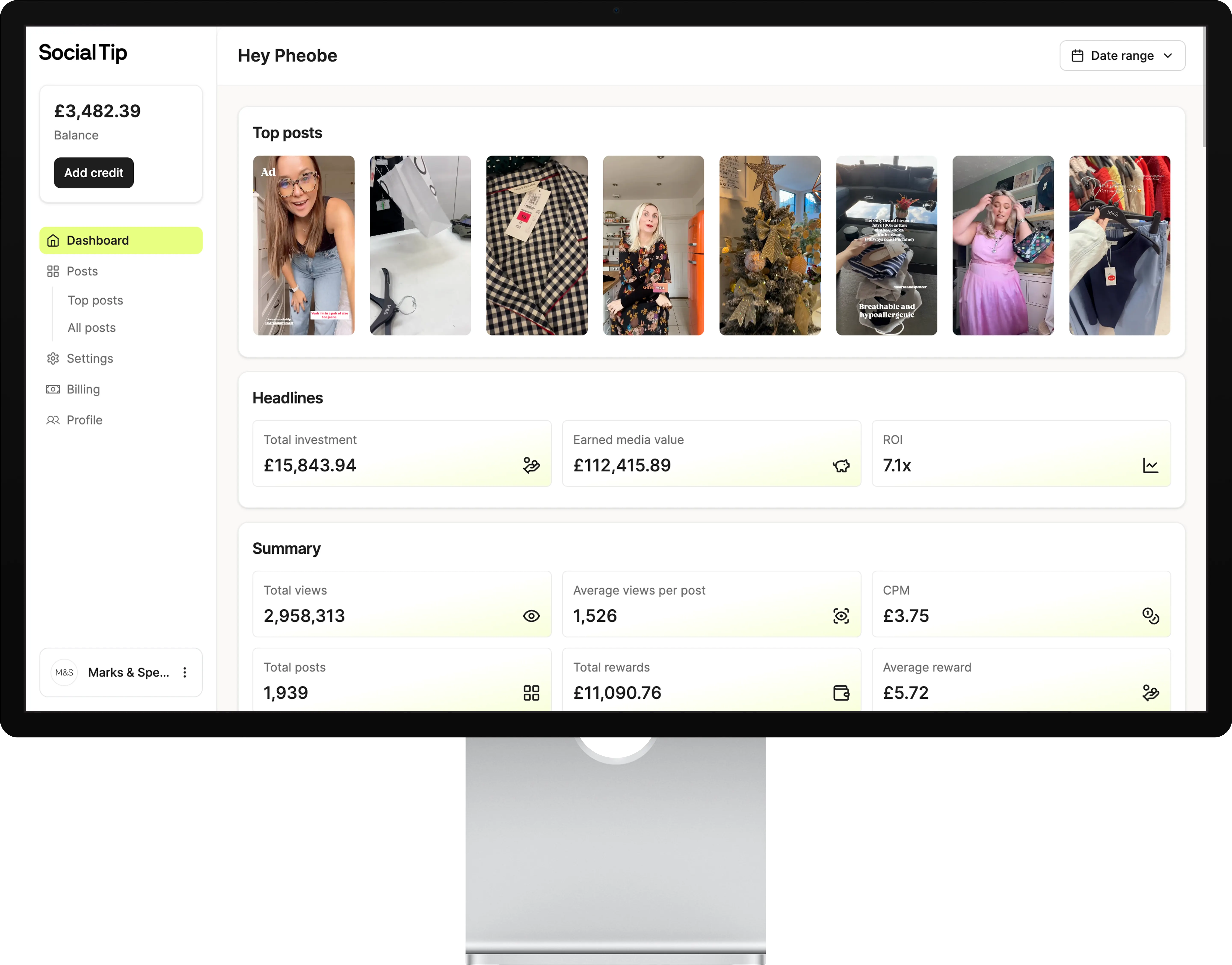Open the Billing page
The height and width of the screenshot is (965, 1232).
coord(83,389)
